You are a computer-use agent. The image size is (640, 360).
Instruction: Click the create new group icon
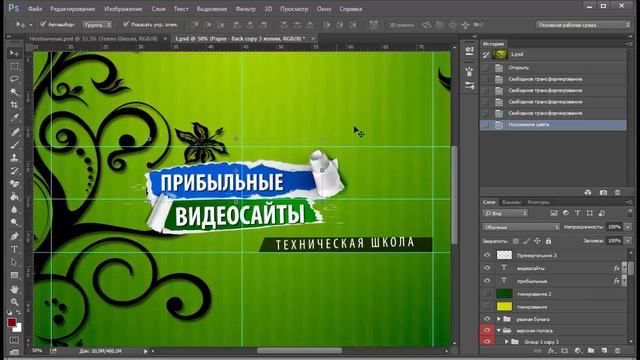click(591, 351)
